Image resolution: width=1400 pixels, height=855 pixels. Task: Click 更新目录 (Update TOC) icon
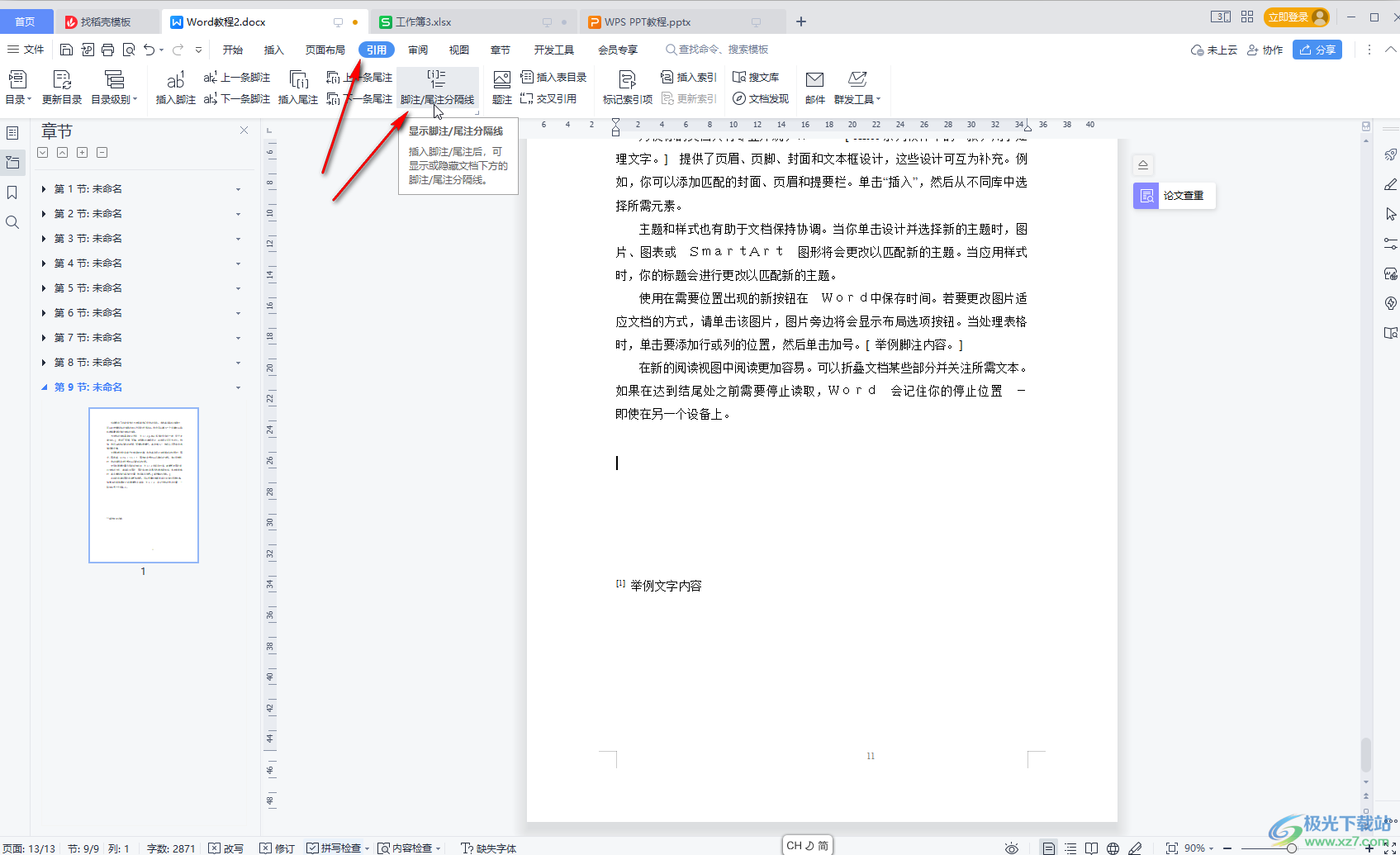pyautogui.click(x=62, y=87)
